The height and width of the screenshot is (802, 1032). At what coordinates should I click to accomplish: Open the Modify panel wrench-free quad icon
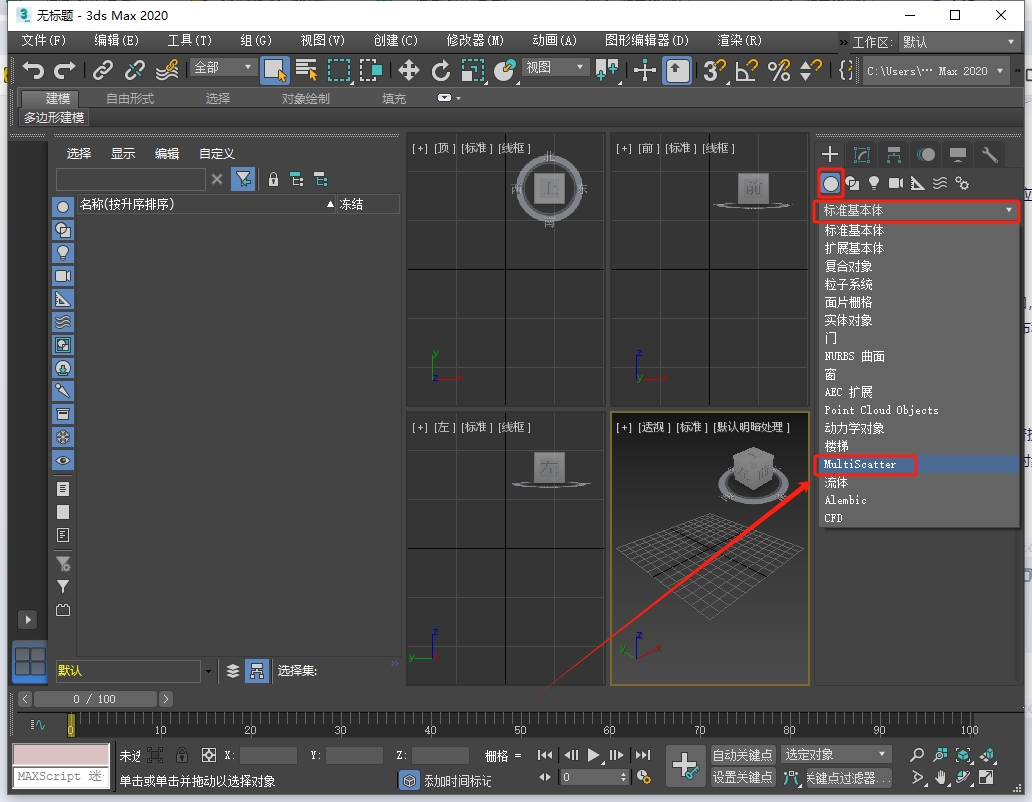[862, 154]
